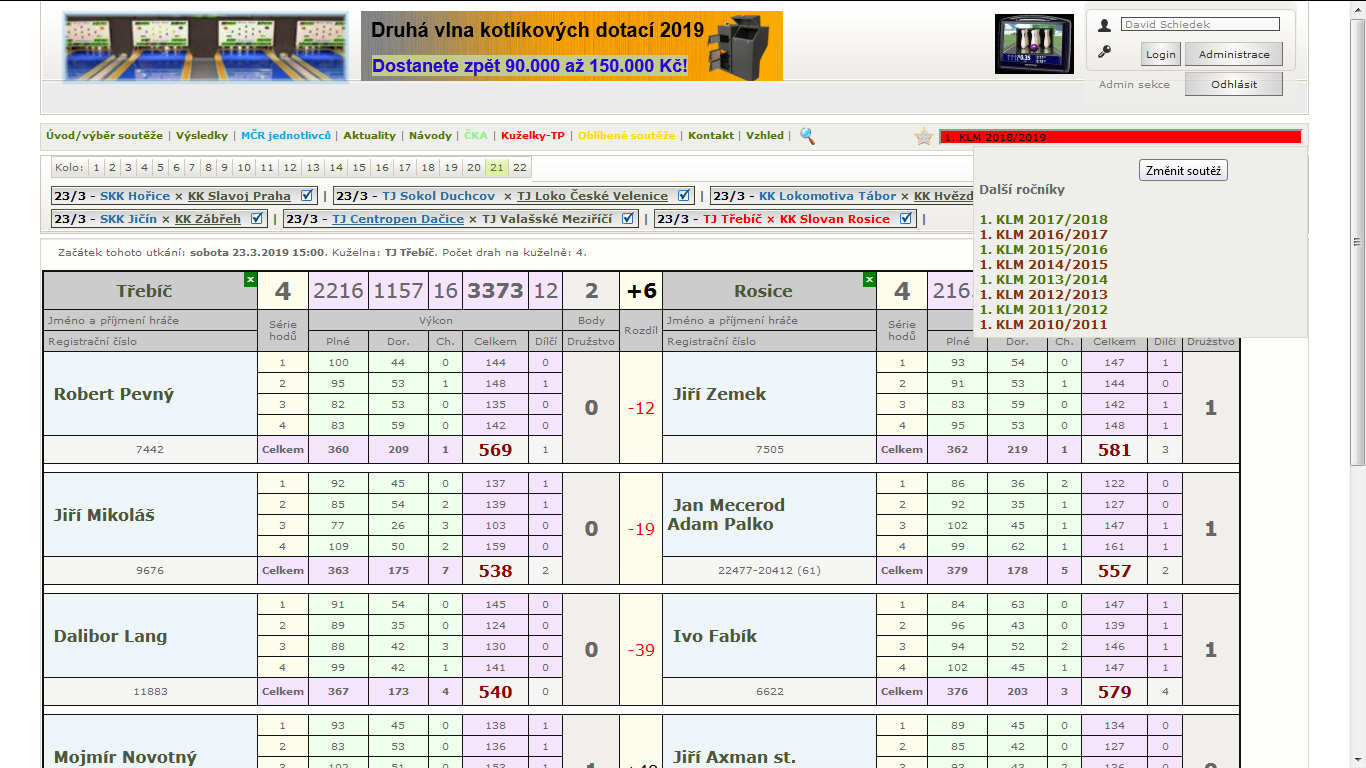Click scrollbar up arrow
This screenshot has width=1366, height=768.
tap(1357, 8)
